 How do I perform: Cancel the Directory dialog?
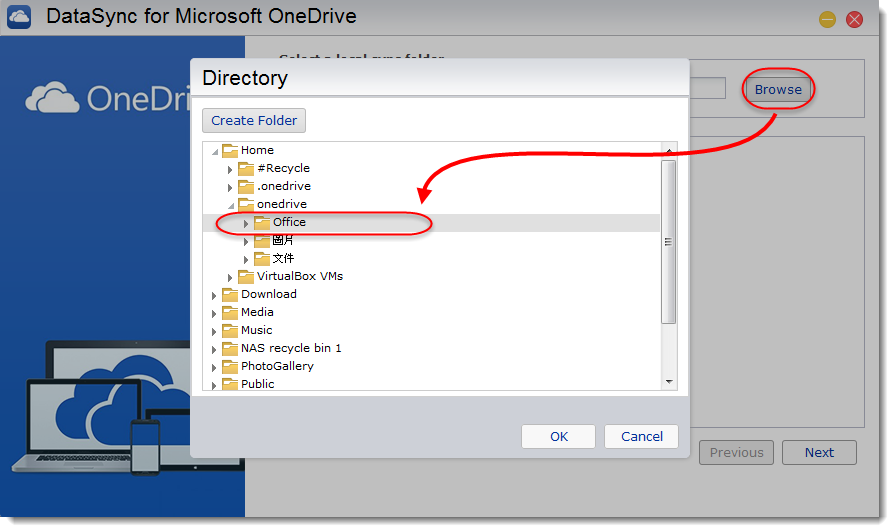point(641,436)
